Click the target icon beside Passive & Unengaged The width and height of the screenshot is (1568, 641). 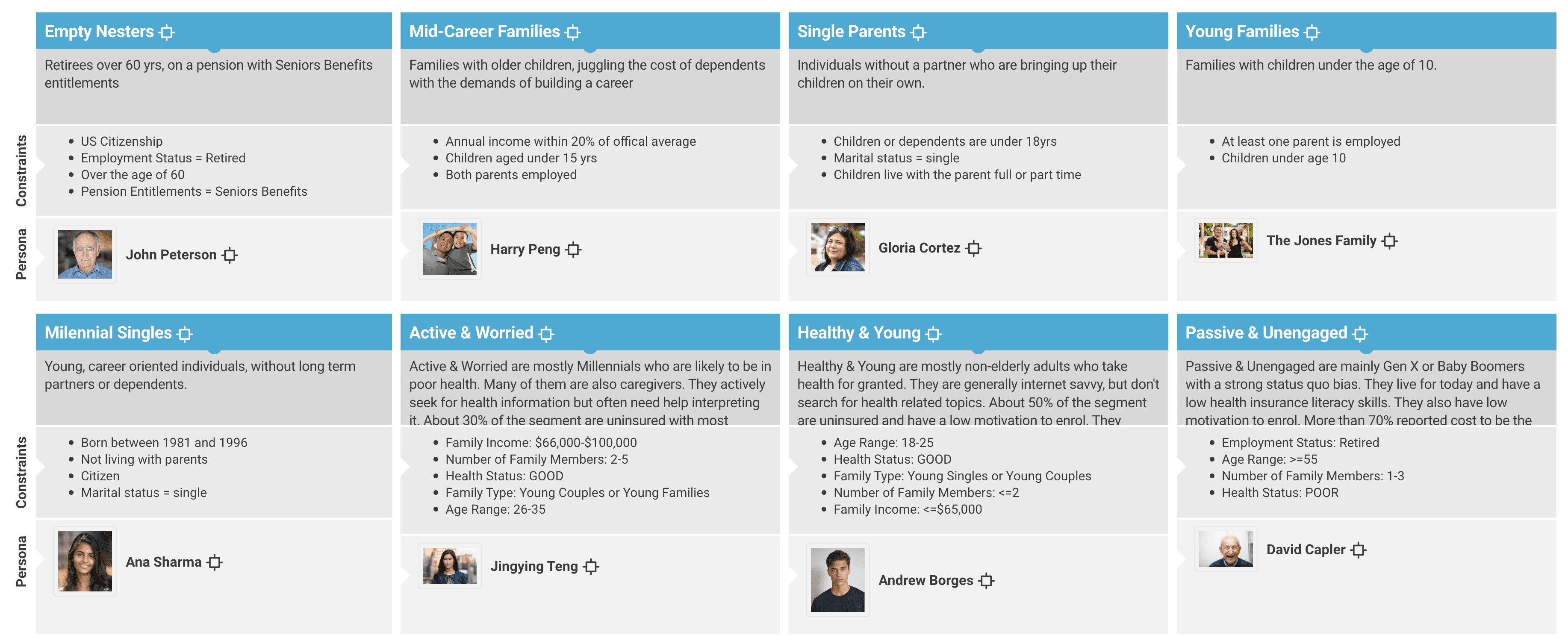(1360, 334)
